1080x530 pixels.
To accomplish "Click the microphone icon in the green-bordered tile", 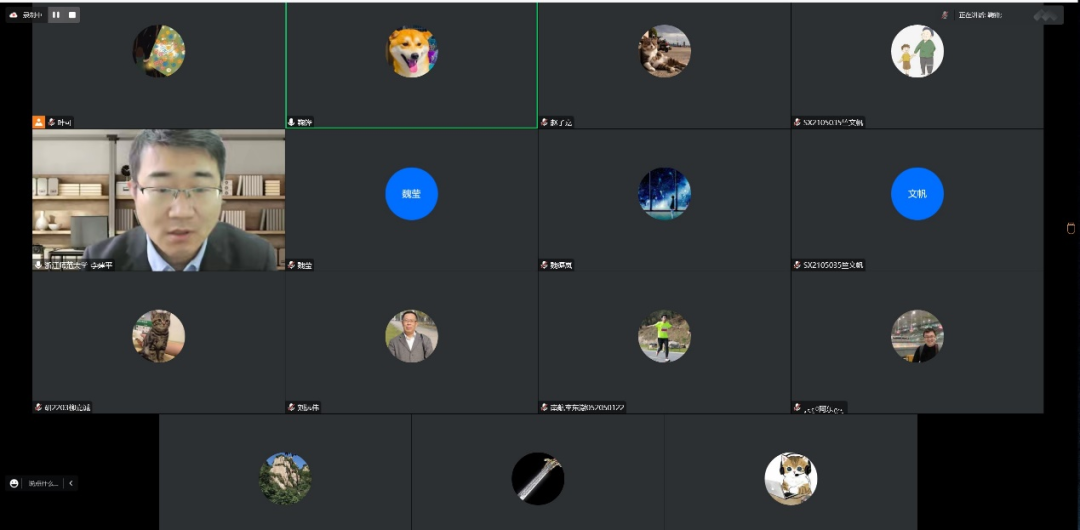I will coord(291,122).
